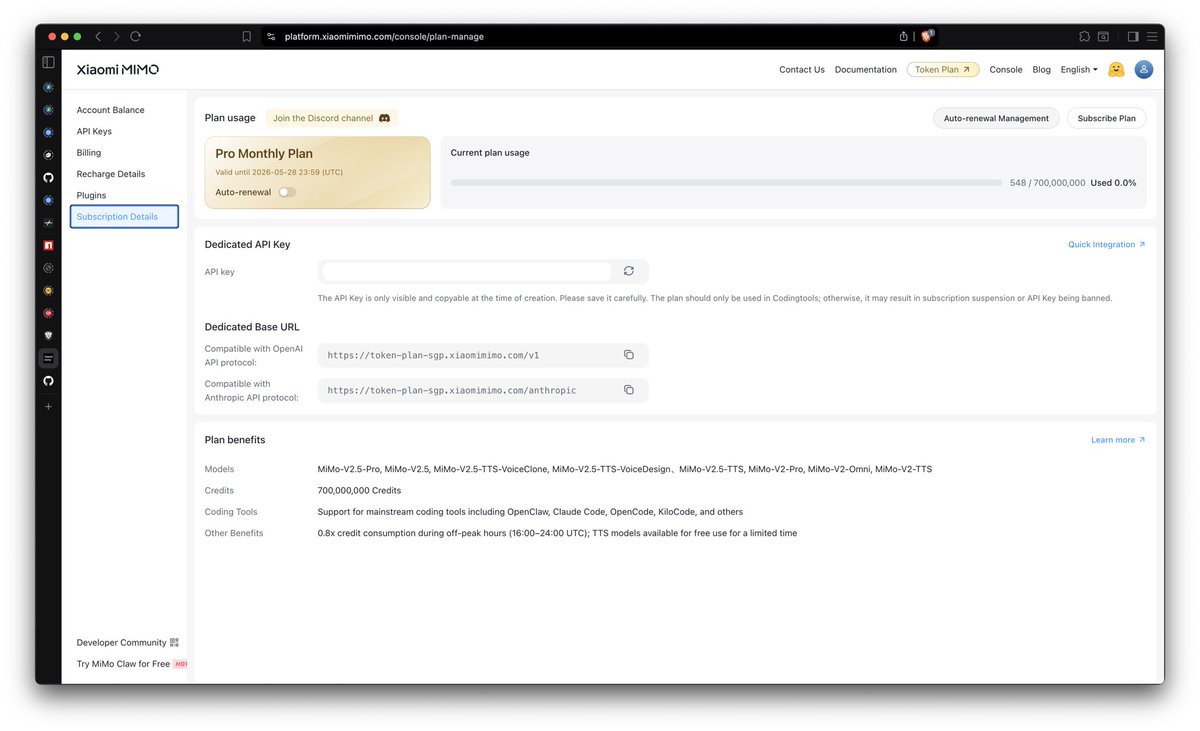Click the browser address bar URL
This screenshot has height=731, width=1200.
384,36
